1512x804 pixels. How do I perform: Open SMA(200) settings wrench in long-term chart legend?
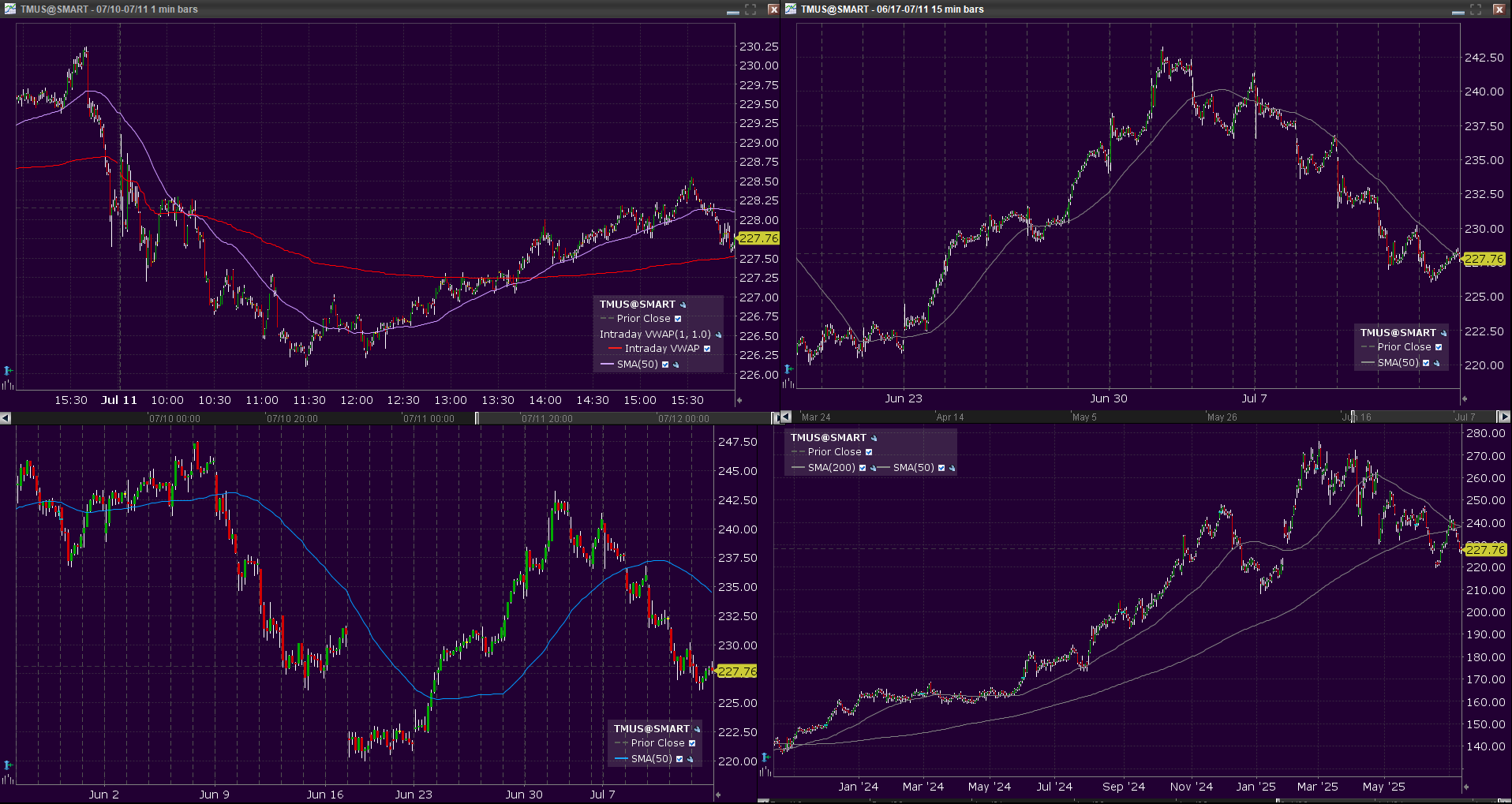(x=873, y=469)
